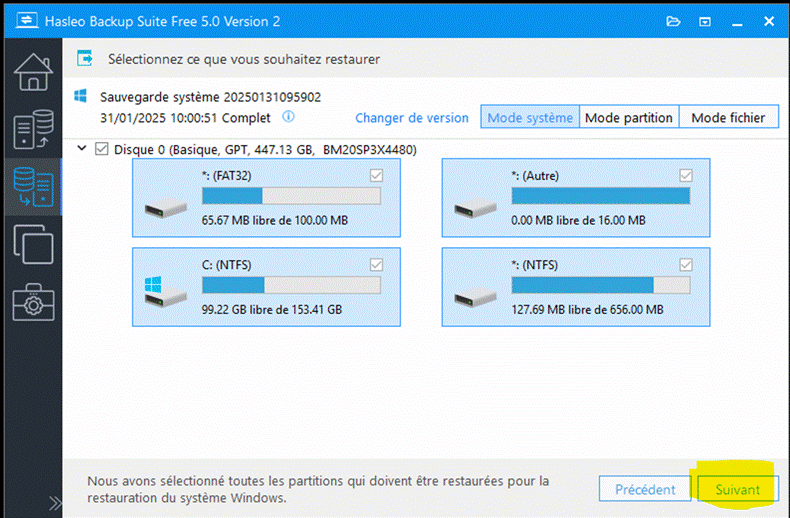790x518 pixels.
Task: Expand sidebar with double-chevron icon
Action: click(55, 502)
